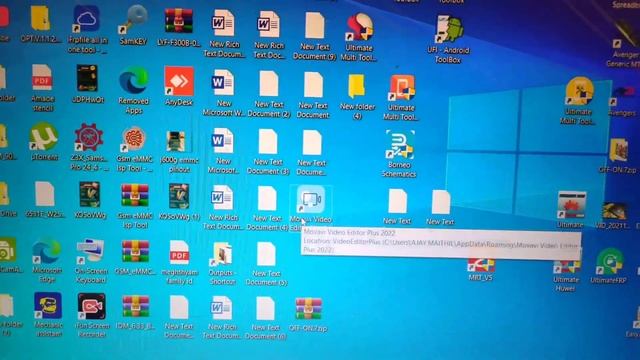The image size is (640, 360).
Task: Select New Text Document (6) file
Action: pos(265,309)
